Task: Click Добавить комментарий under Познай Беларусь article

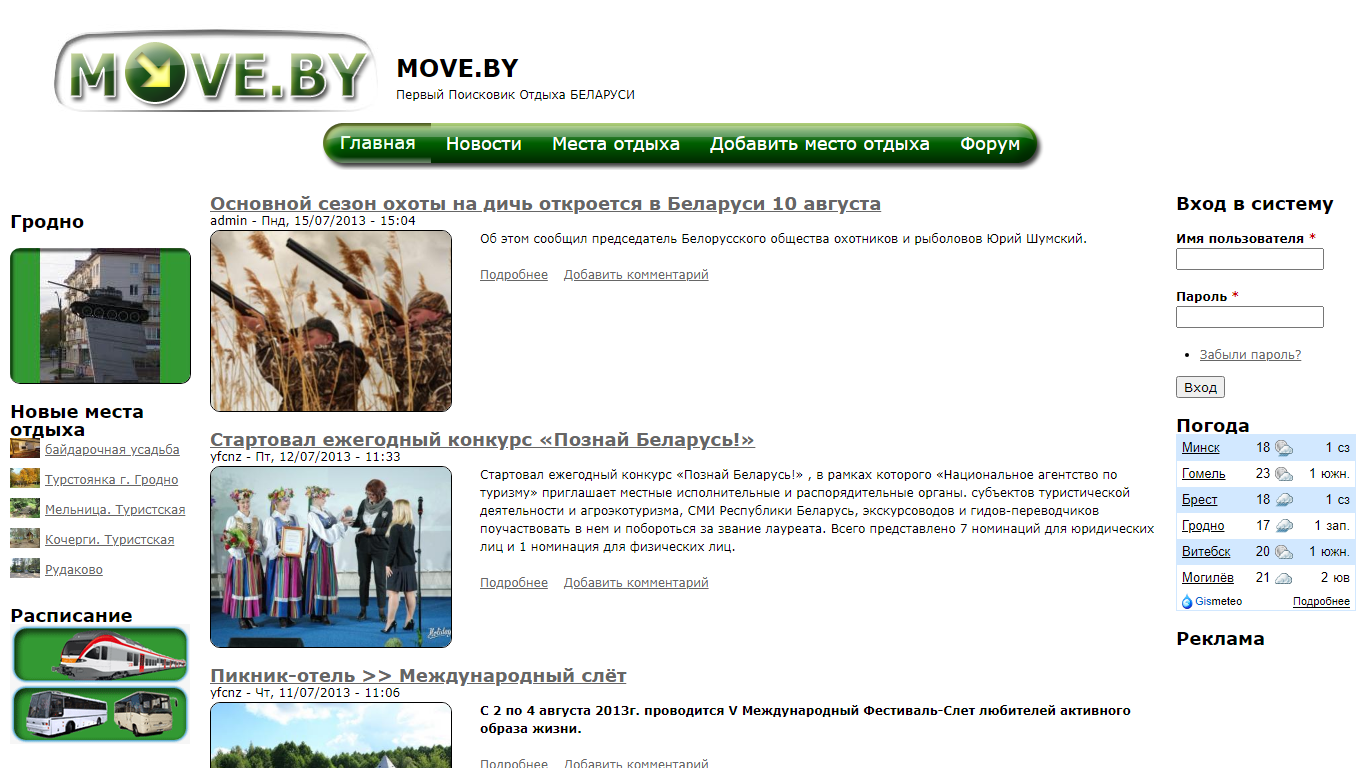Action: pyautogui.click(x=636, y=583)
